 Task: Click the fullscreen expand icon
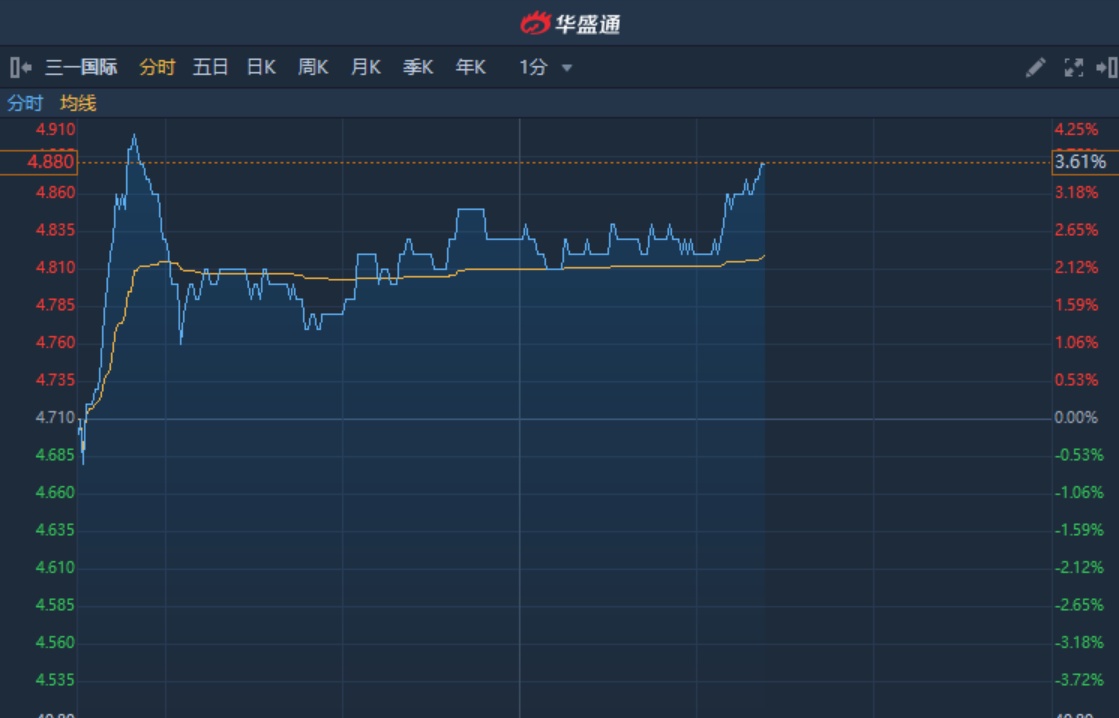1074,68
